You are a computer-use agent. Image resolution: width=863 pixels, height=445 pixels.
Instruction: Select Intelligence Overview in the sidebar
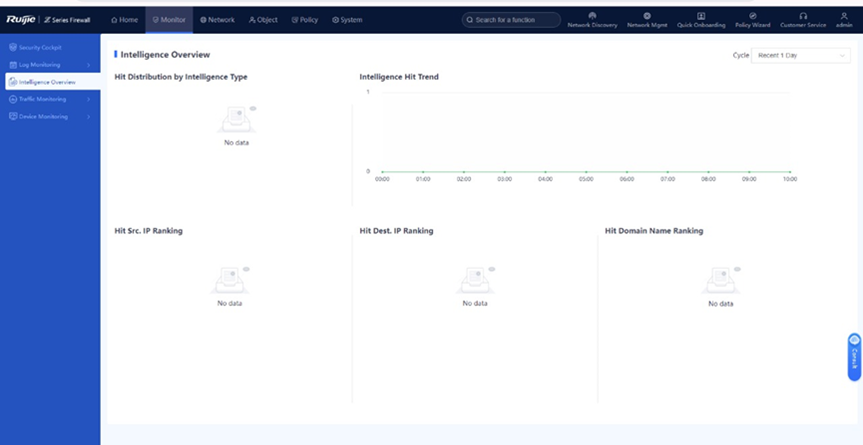click(48, 82)
